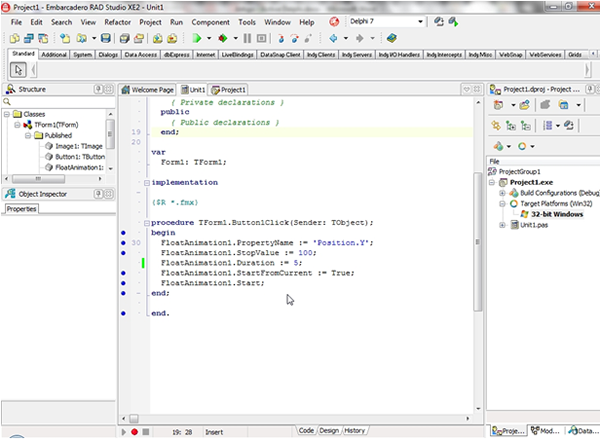Toggle breakpoint on FloatAnimation1.Start line
The image size is (600, 441).
pyautogui.click(x=123, y=283)
